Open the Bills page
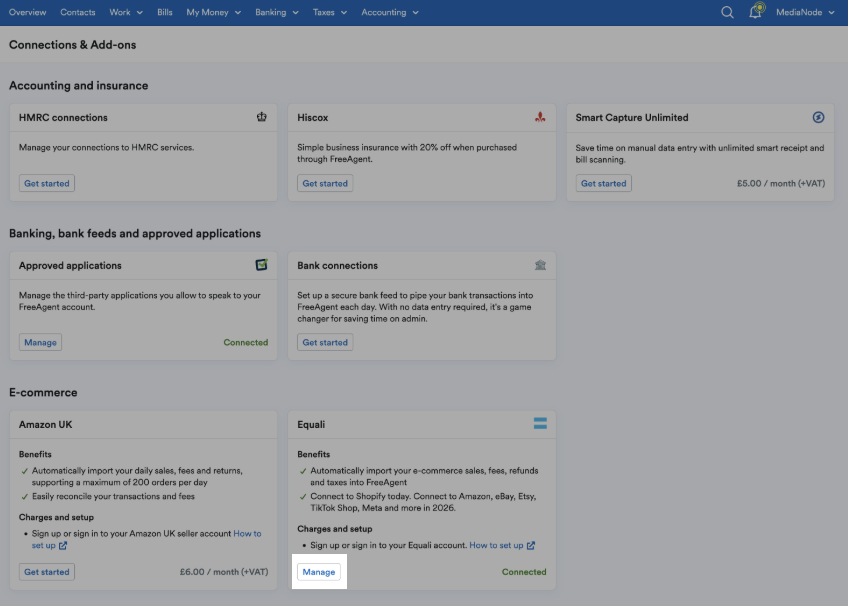Screen dimensions: 848x606 point(164,12)
